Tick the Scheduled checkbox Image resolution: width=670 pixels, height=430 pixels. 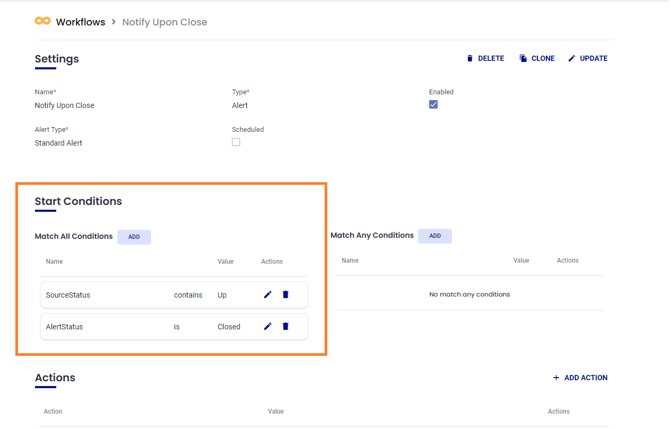point(236,142)
